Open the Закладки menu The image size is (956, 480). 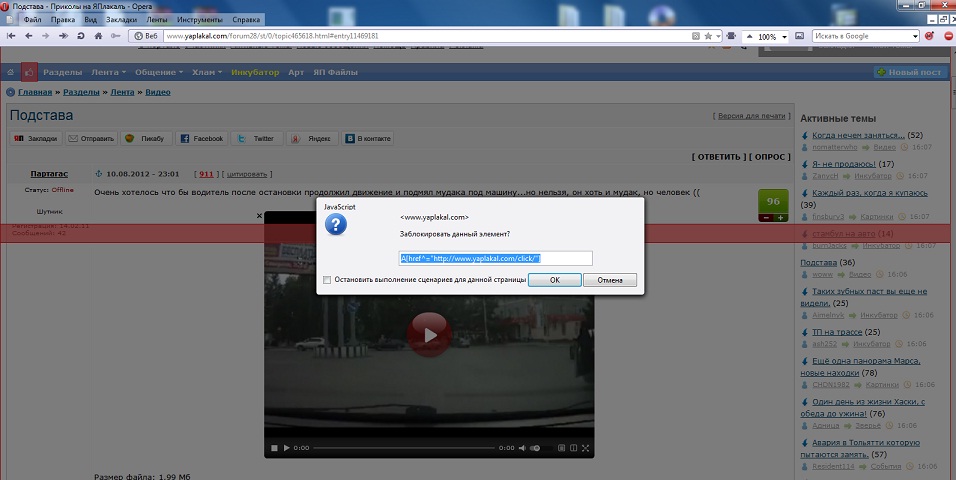point(121,20)
